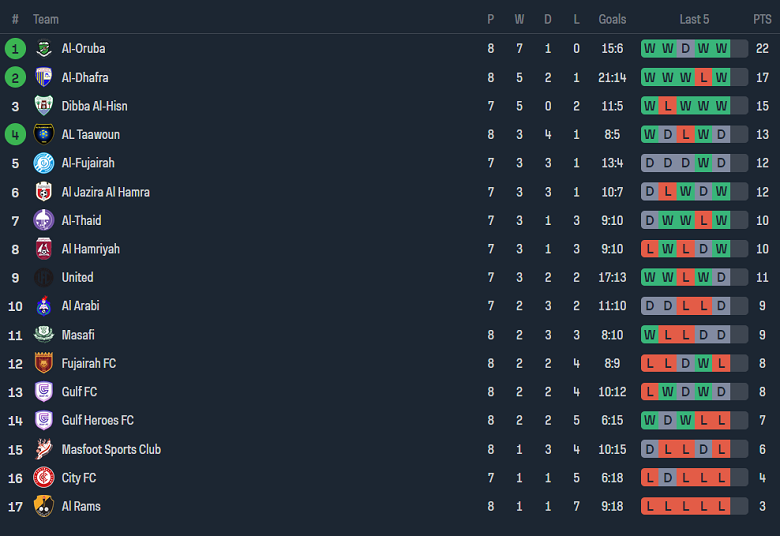Click the Team column header
This screenshot has width=780, height=536.
pos(46,19)
